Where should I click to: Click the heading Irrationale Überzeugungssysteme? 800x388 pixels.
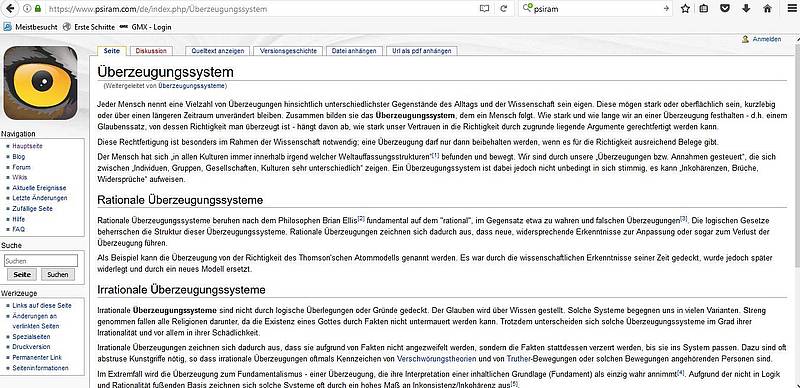pyautogui.click(x=181, y=290)
